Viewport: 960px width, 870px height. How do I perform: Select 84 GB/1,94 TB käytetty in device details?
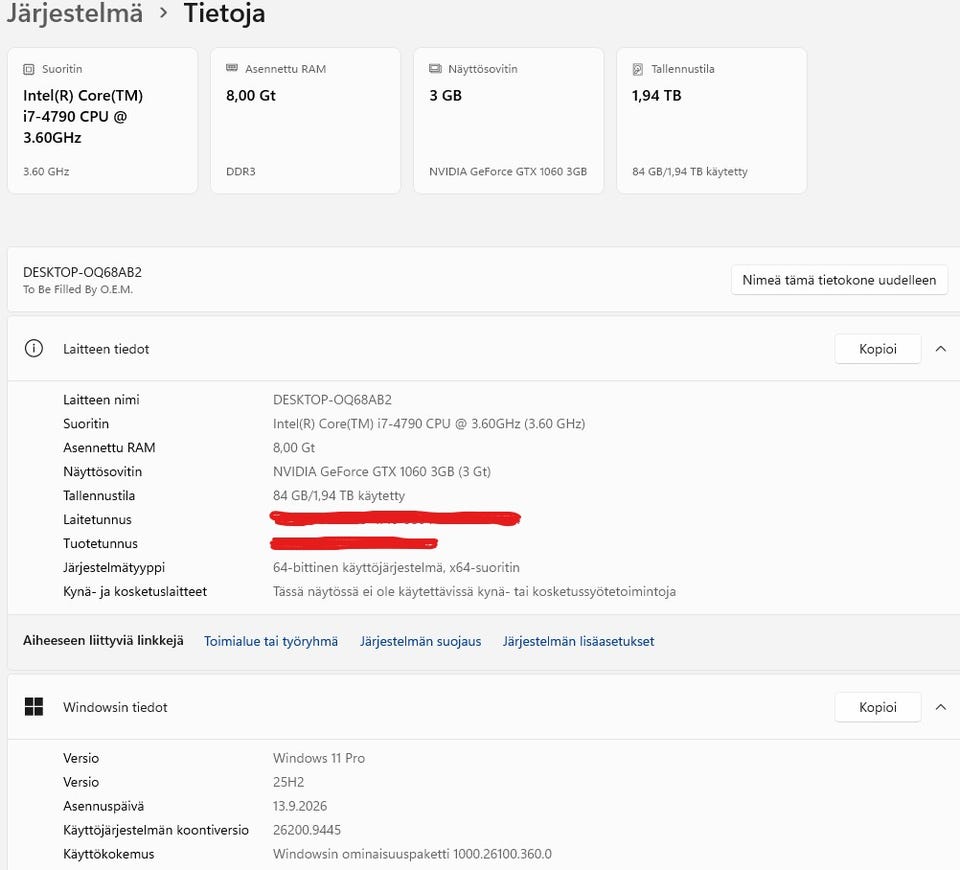[339, 495]
